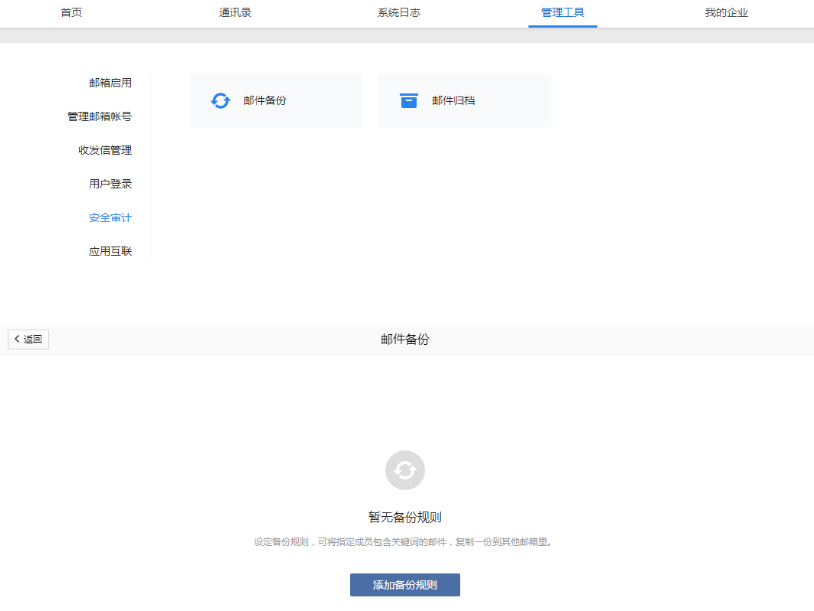
Task: Click the 邮件备份 page header title
Action: pyautogui.click(x=404, y=339)
